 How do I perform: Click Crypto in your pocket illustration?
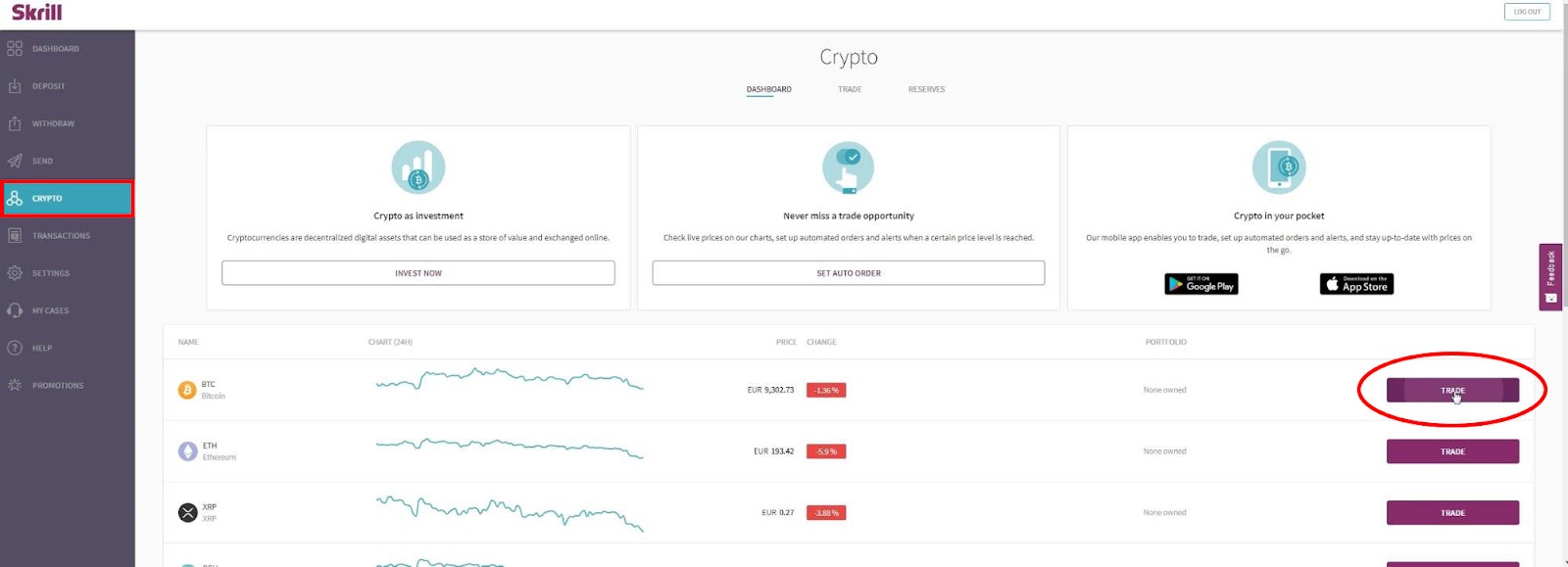coord(1279,167)
